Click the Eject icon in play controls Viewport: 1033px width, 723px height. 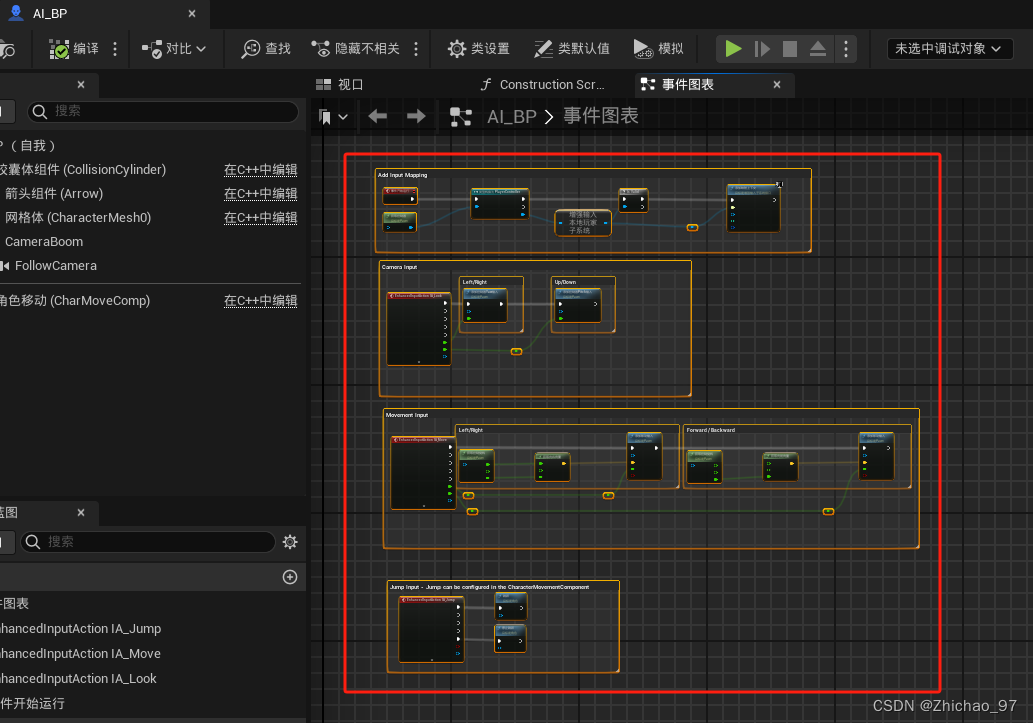818,49
